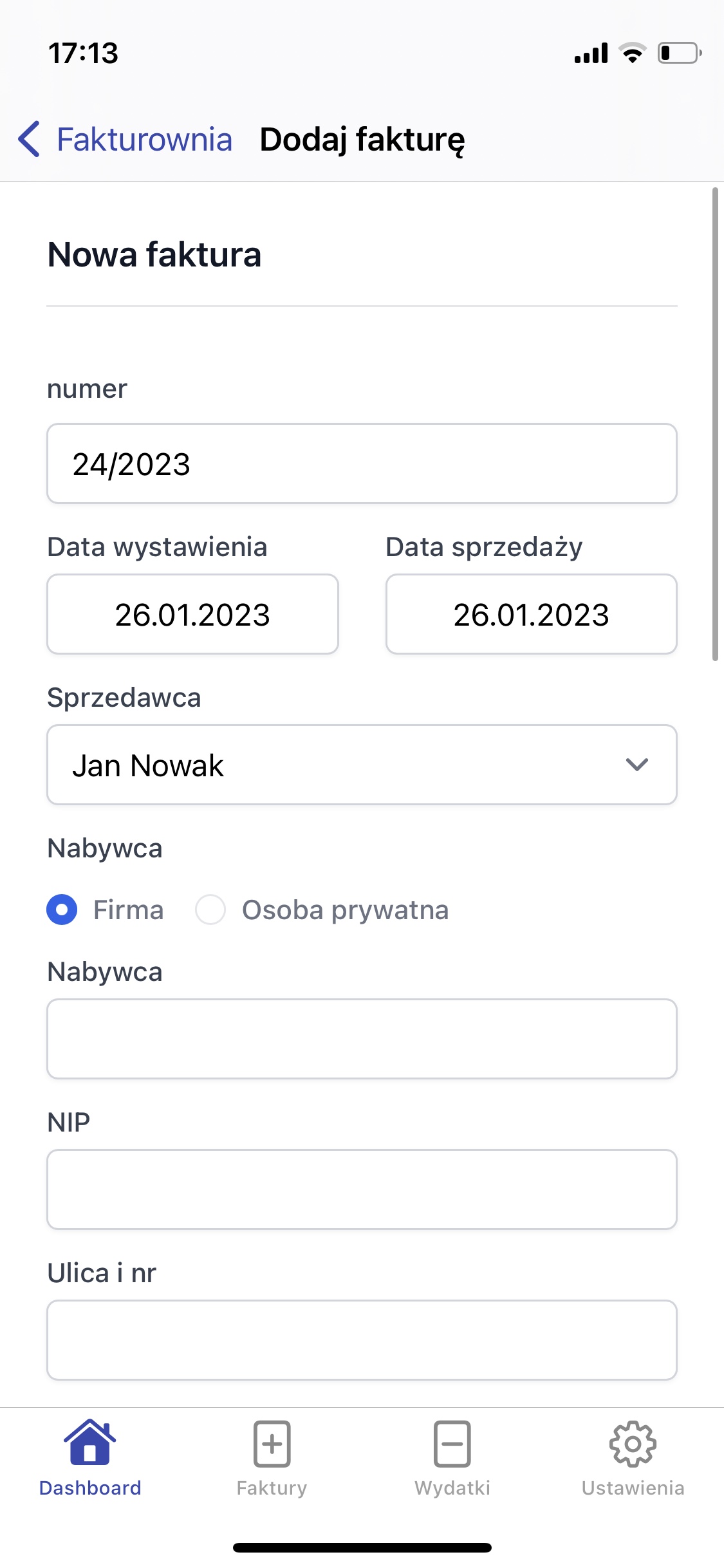Open the Data sprzedaży date picker
Image resolution: width=724 pixels, height=1568 pixels.
pyautogui.click(x=531, y=614)
